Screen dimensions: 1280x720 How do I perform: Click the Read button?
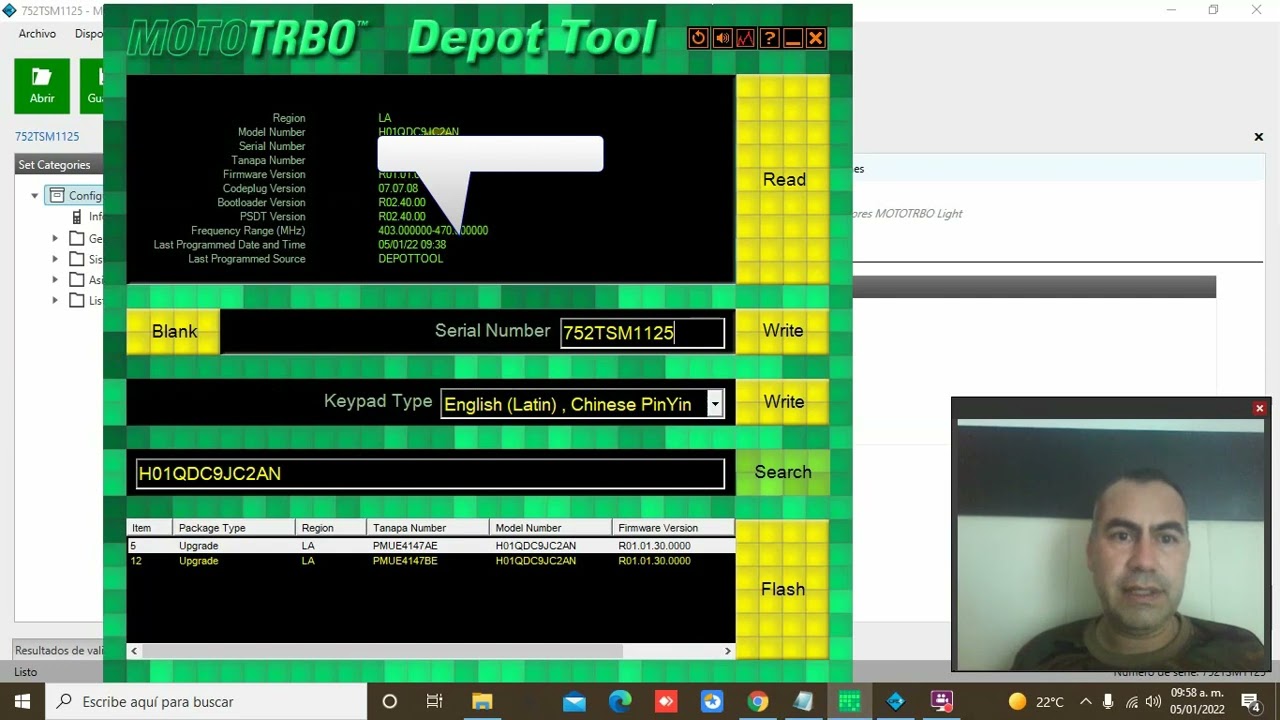click(784, 180)
